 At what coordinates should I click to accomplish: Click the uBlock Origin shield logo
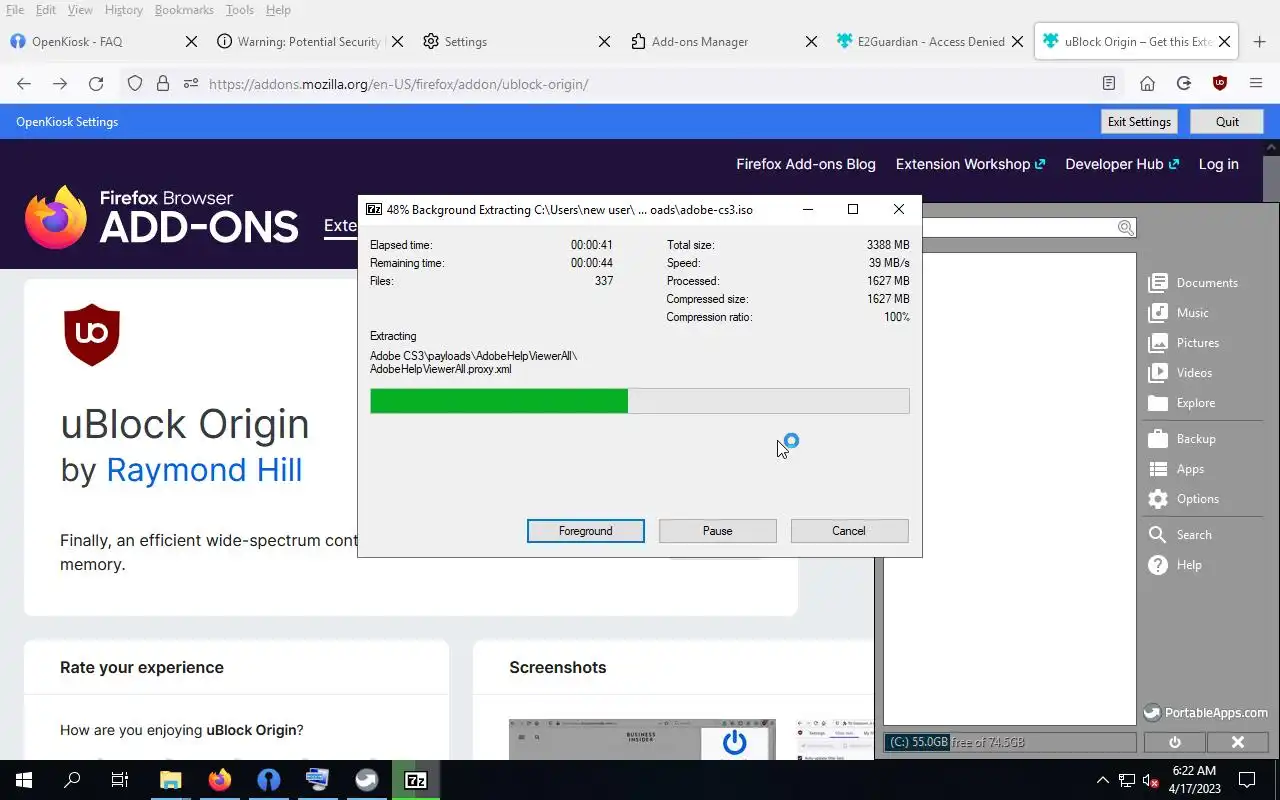(x=92, y=335)
